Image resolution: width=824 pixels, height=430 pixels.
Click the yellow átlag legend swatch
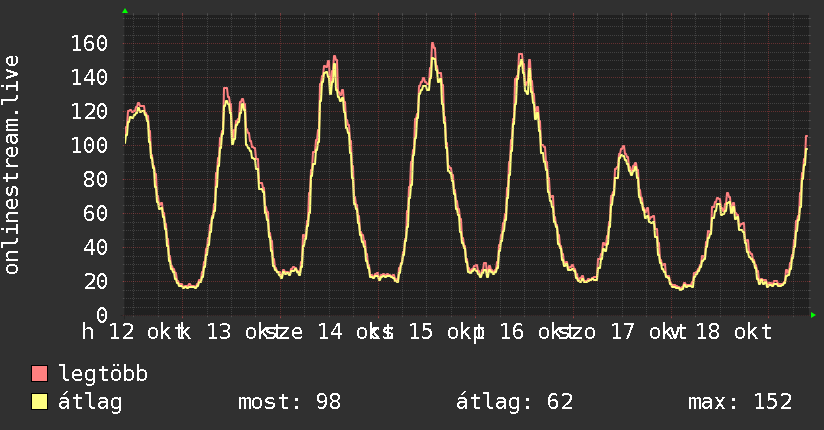click(39, 402)
